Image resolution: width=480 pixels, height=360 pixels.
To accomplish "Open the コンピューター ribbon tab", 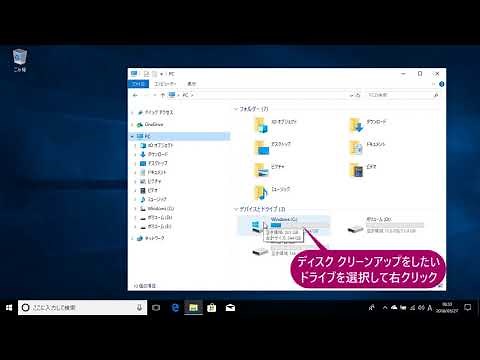I will (x=165, y=84).
